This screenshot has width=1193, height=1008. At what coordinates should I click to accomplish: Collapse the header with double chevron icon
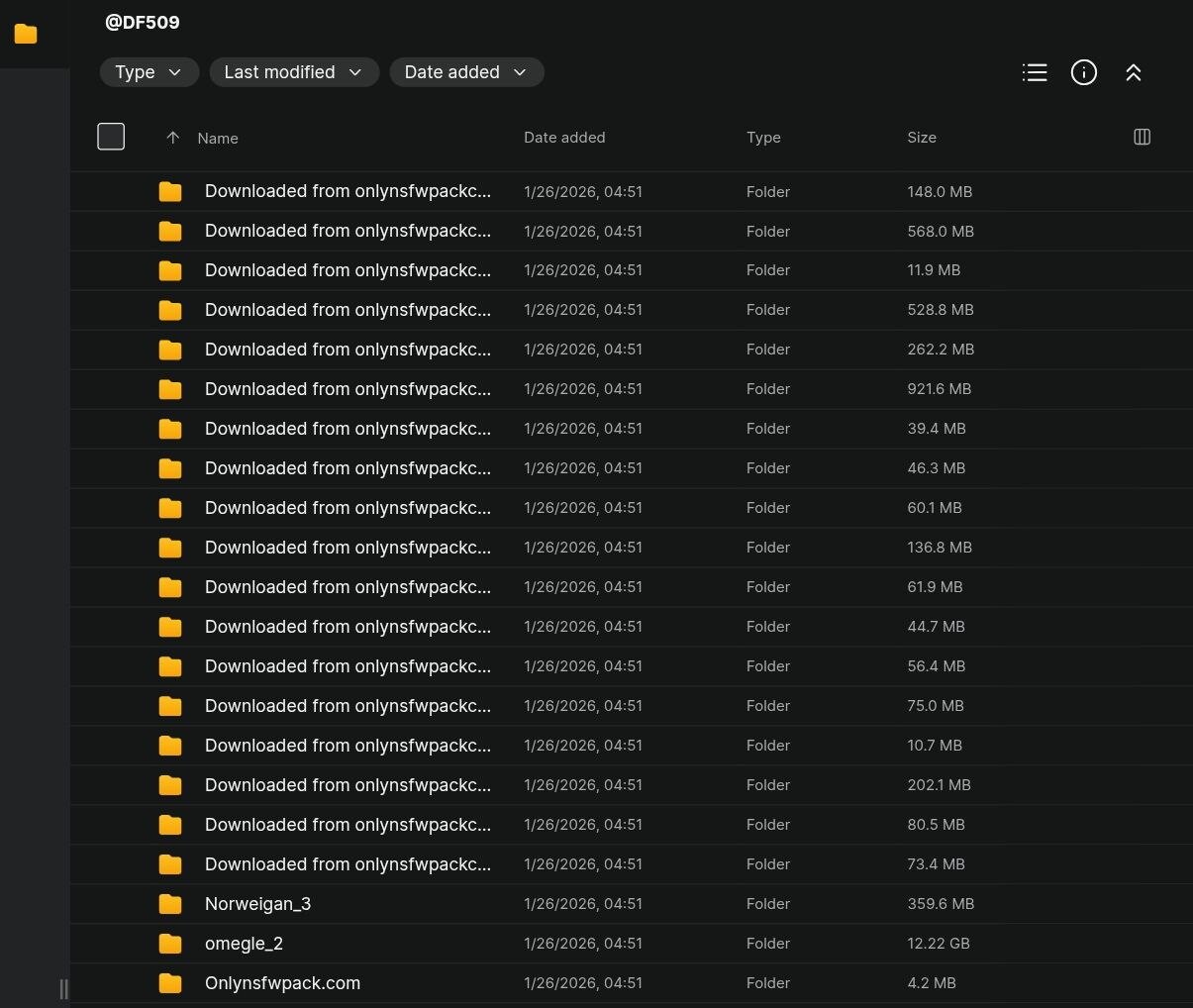coord(1134,72)
